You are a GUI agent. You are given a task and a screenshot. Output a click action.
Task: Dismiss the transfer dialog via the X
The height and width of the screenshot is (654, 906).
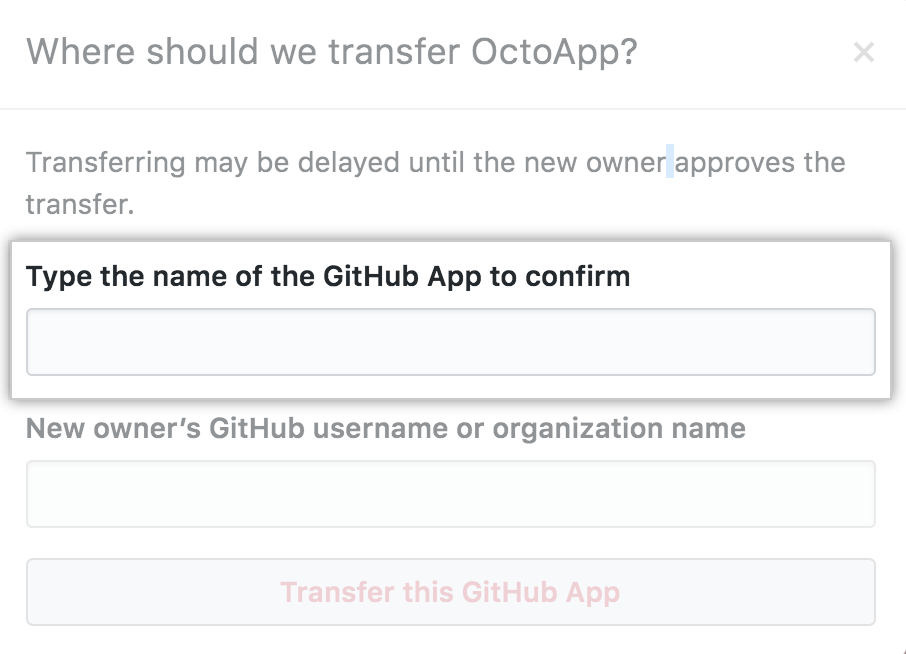point(864,52)
